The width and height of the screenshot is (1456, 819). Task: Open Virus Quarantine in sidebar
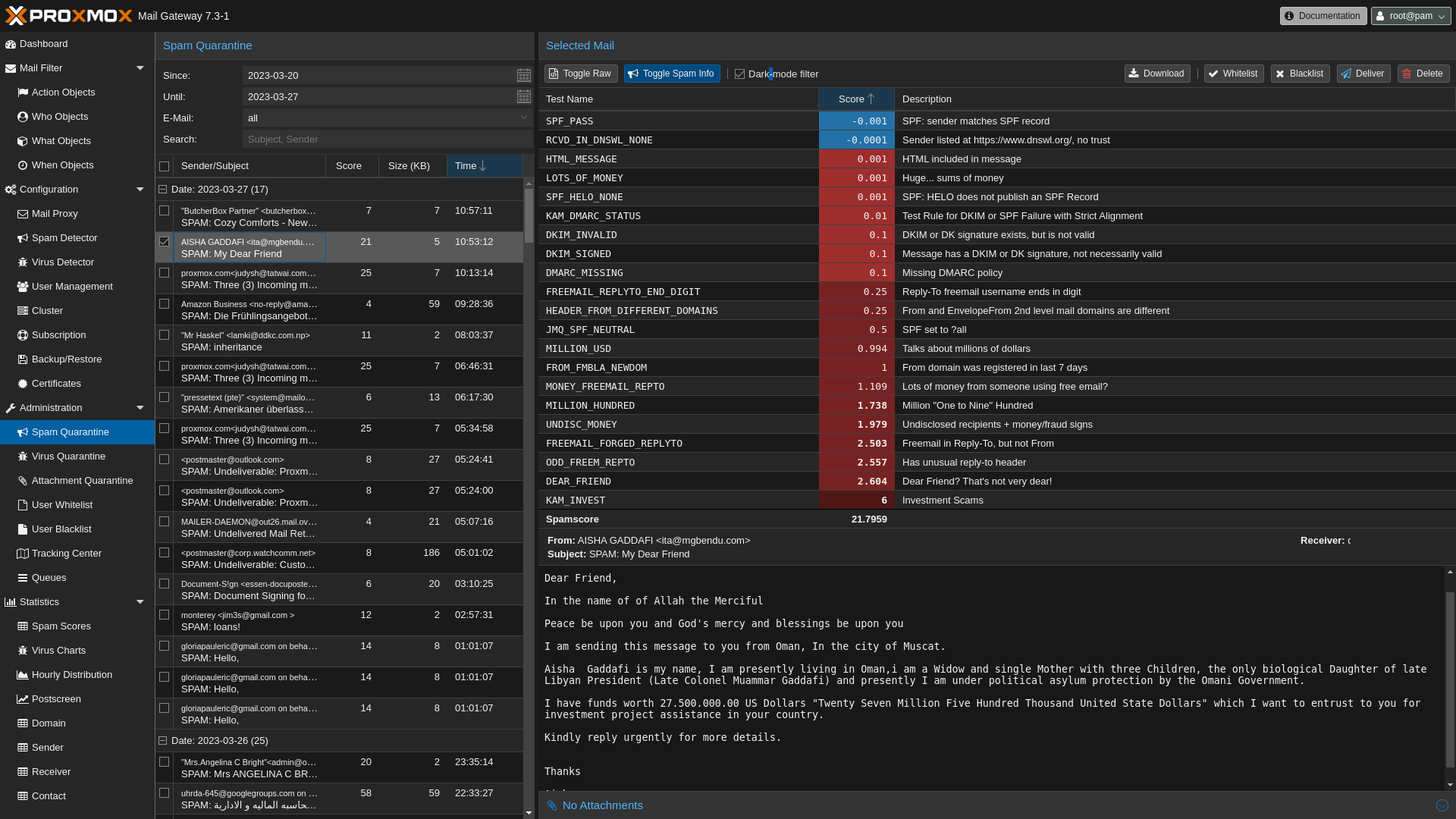click(68, 457)
